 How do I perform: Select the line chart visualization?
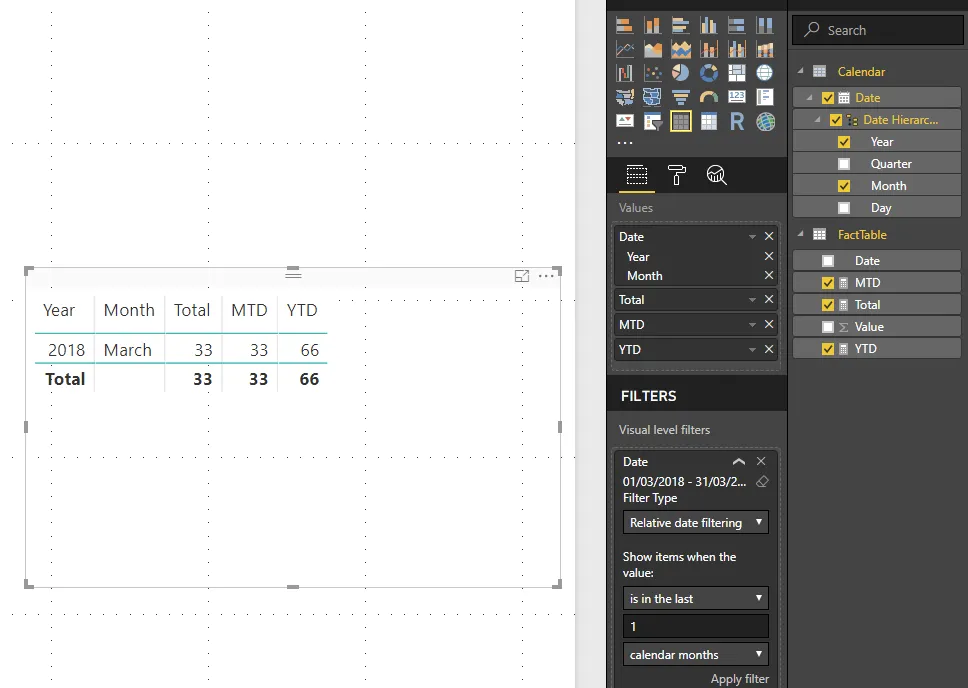625,49
